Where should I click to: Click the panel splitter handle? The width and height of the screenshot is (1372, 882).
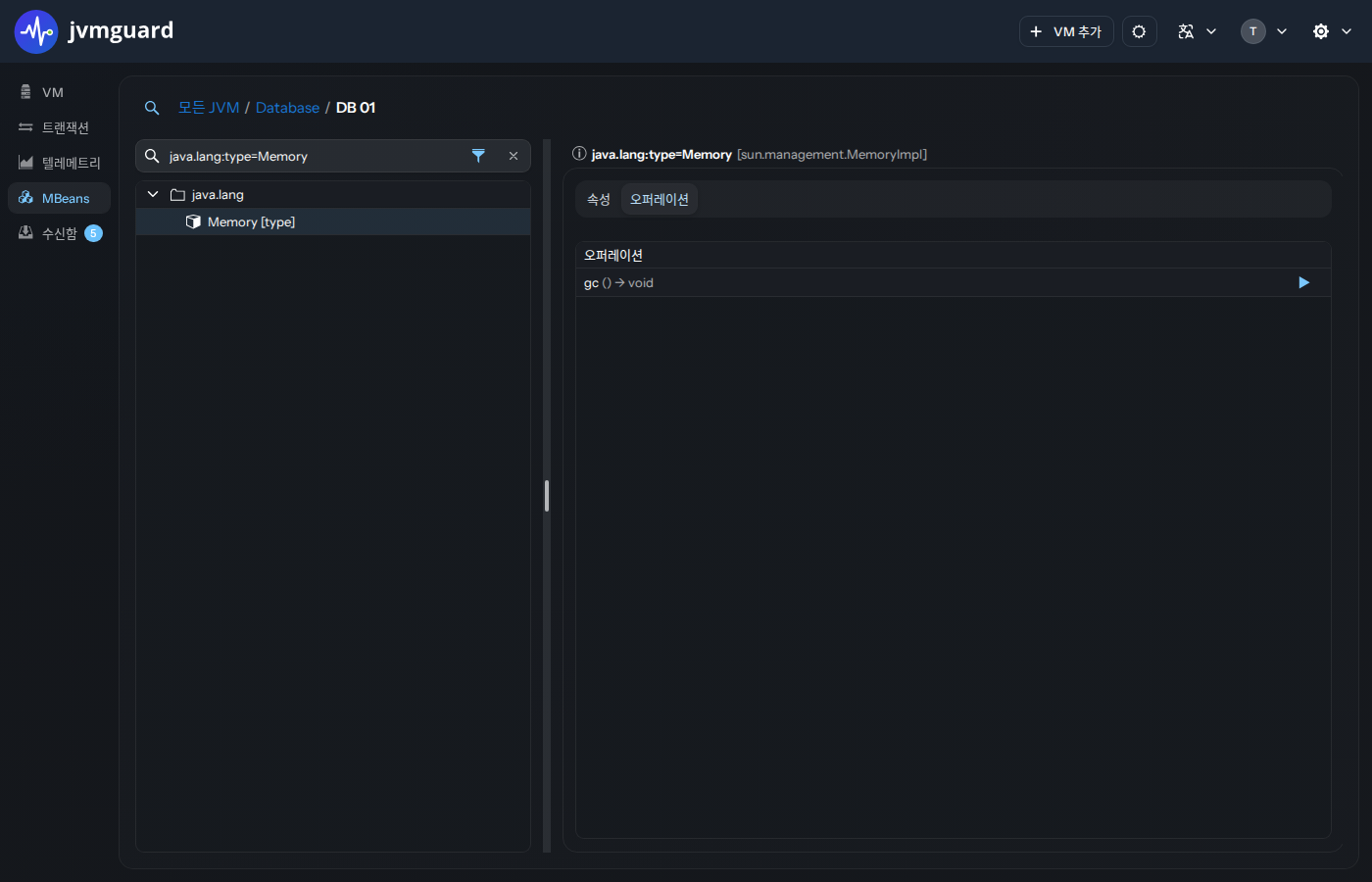547,496
